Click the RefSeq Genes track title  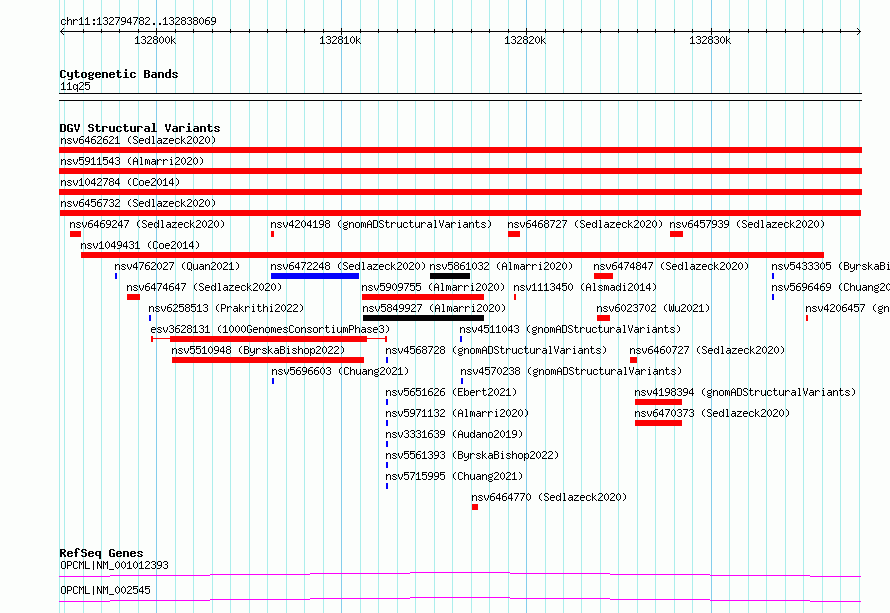click(x=101, y=553)
